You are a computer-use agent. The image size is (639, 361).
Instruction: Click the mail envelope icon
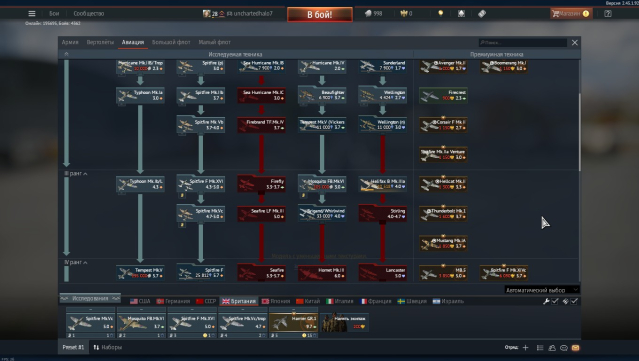tap(575, 348)
